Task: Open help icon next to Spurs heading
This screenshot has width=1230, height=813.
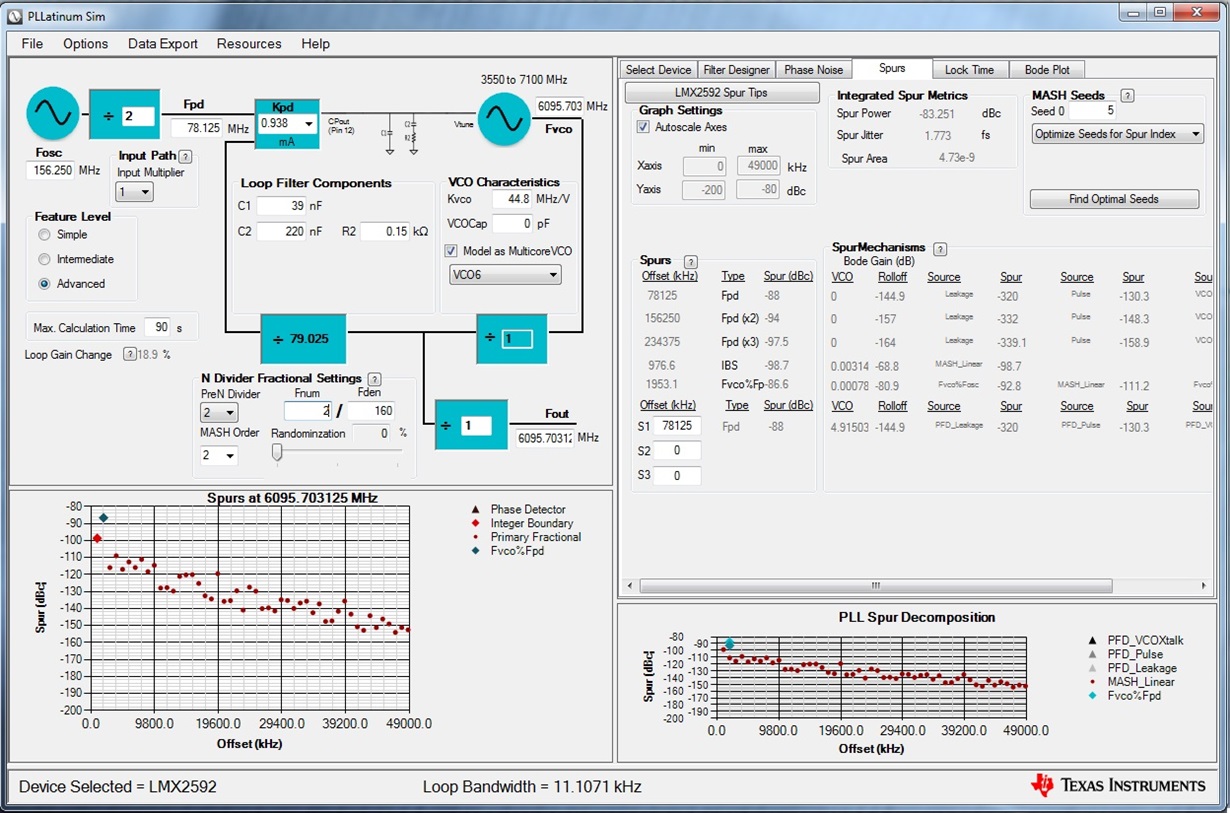Action: 690,261
